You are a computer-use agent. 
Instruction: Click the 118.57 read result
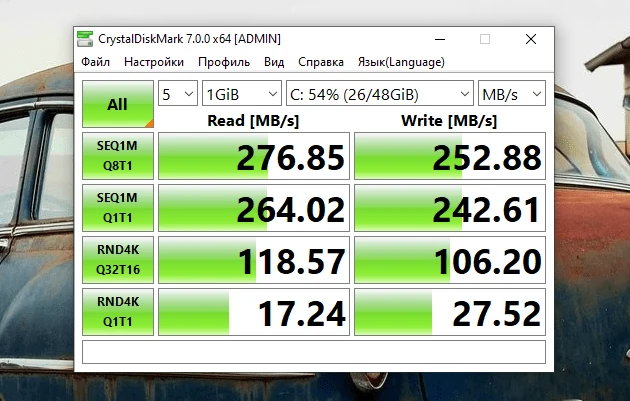[x=254, y=260]
